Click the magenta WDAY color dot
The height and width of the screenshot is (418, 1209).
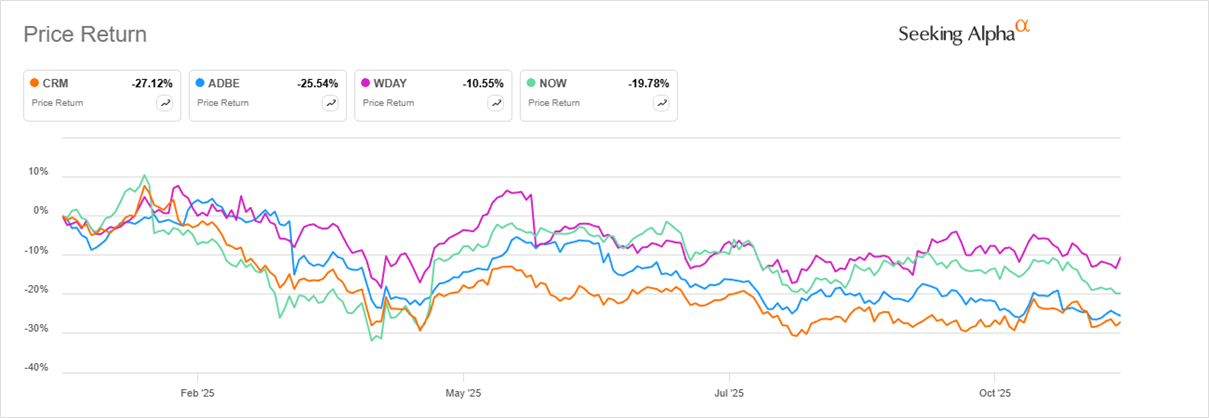(x=367, y=84)
